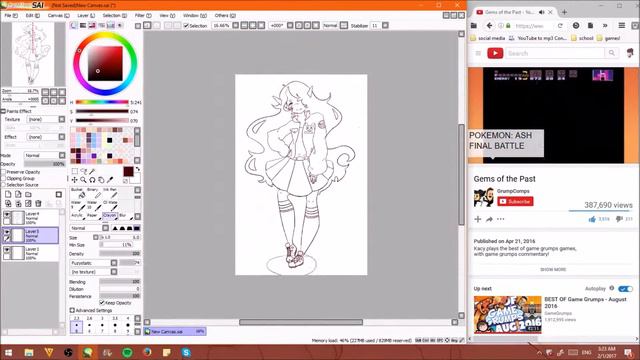Uncheck the Selection checkbox in top toolbar
The height and width of the screenshot is (360, 640).
coord(186,26)
